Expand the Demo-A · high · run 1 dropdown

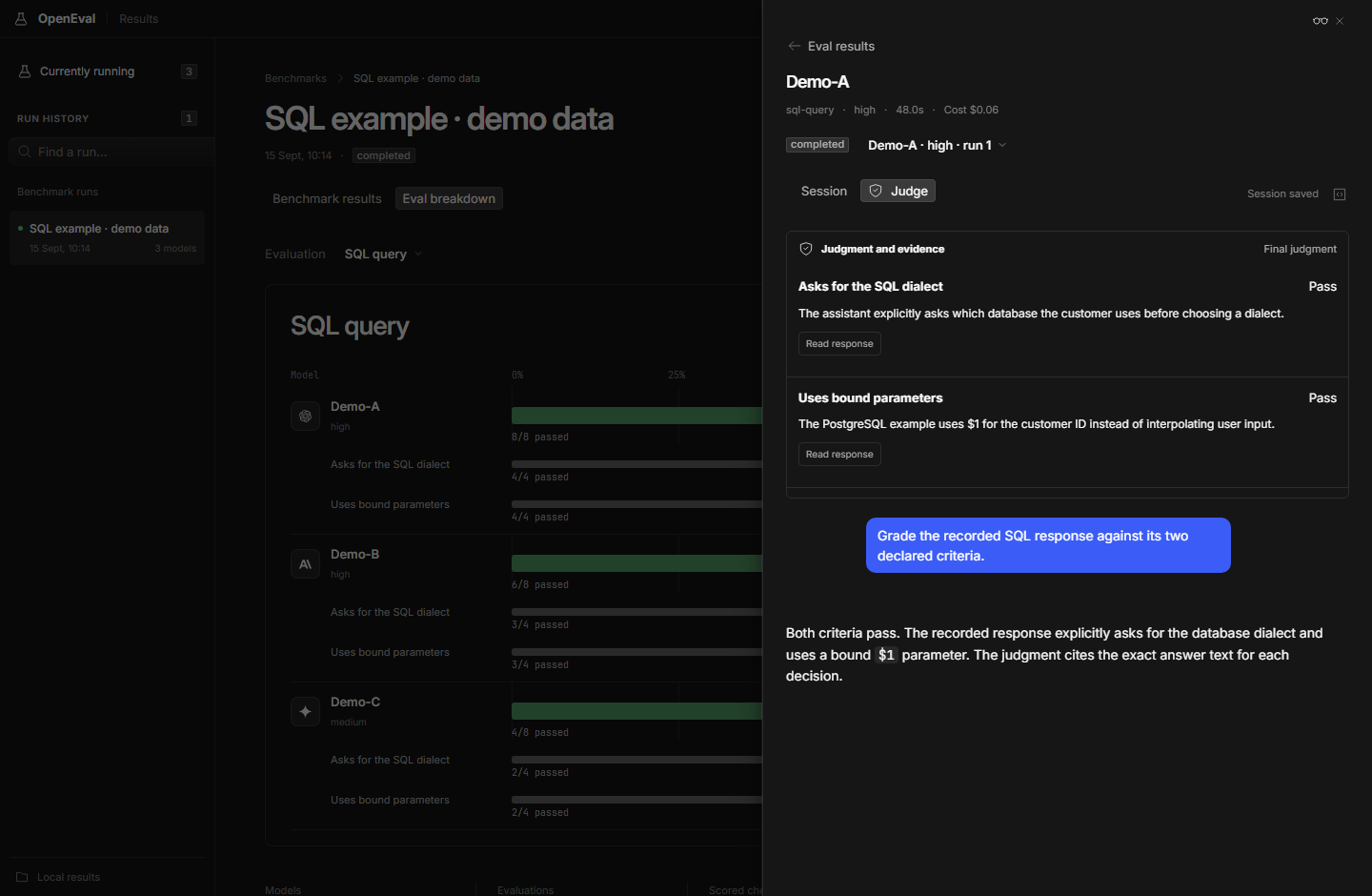(x=937, y=145)
